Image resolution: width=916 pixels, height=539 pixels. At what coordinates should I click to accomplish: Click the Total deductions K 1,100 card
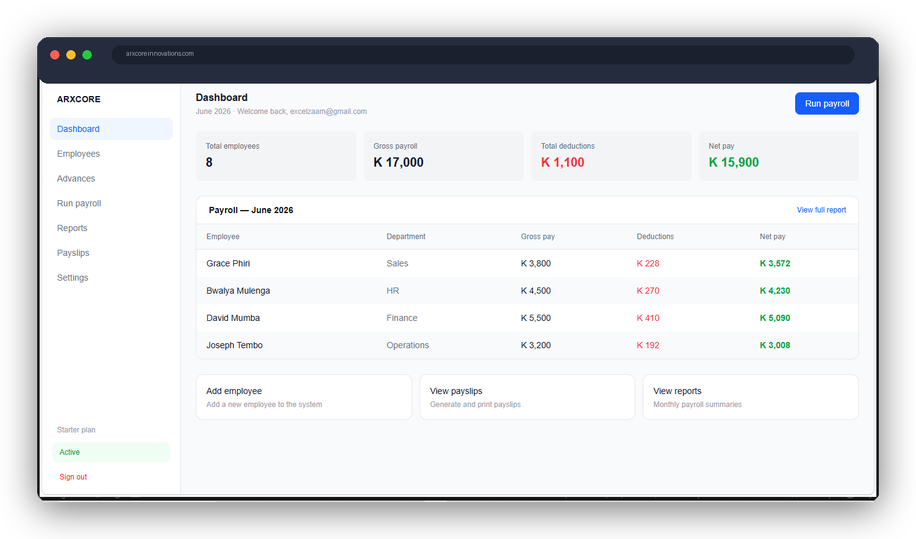tap(611, 156)
